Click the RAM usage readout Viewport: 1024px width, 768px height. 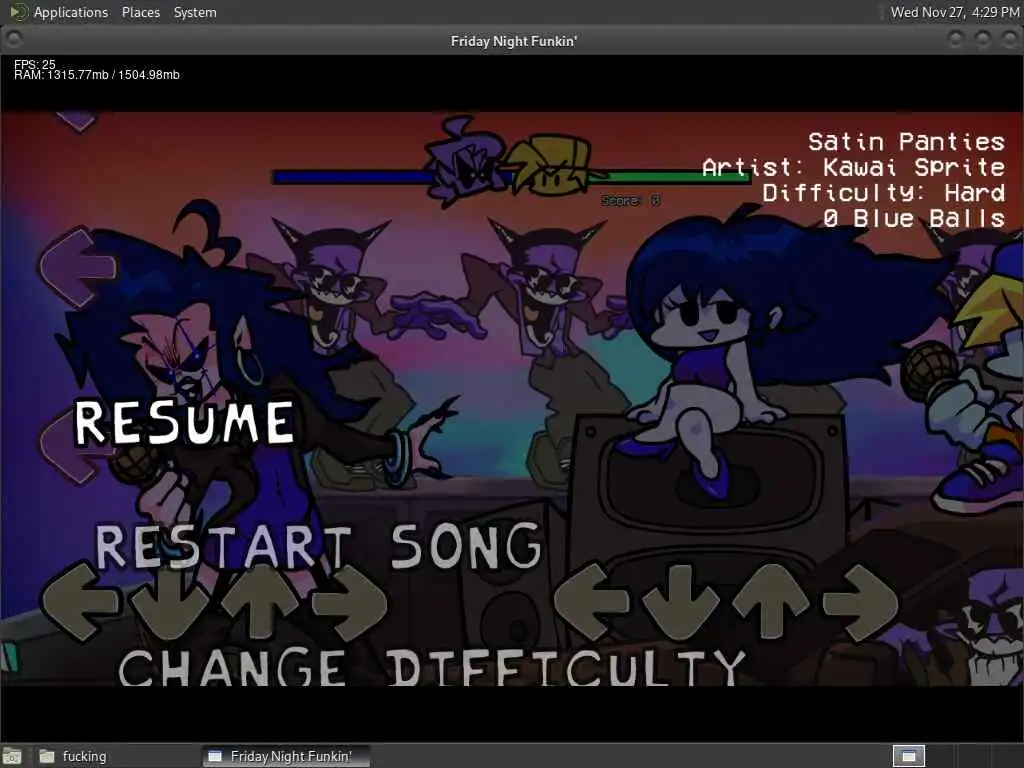click(97, 75)
